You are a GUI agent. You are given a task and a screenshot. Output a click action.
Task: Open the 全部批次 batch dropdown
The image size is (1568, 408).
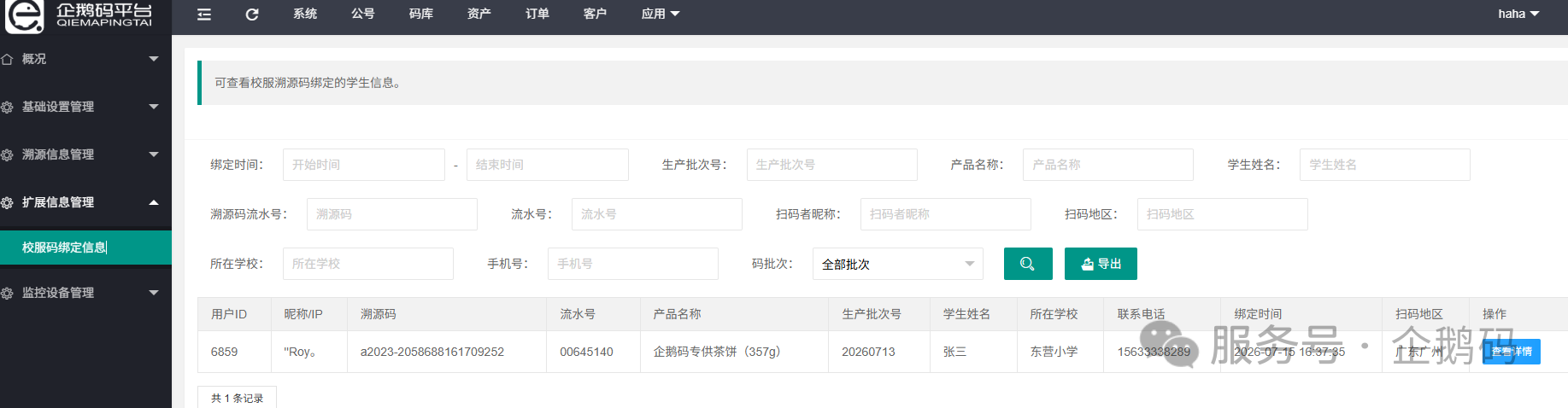pyautogui.click(x=898, y=264)
